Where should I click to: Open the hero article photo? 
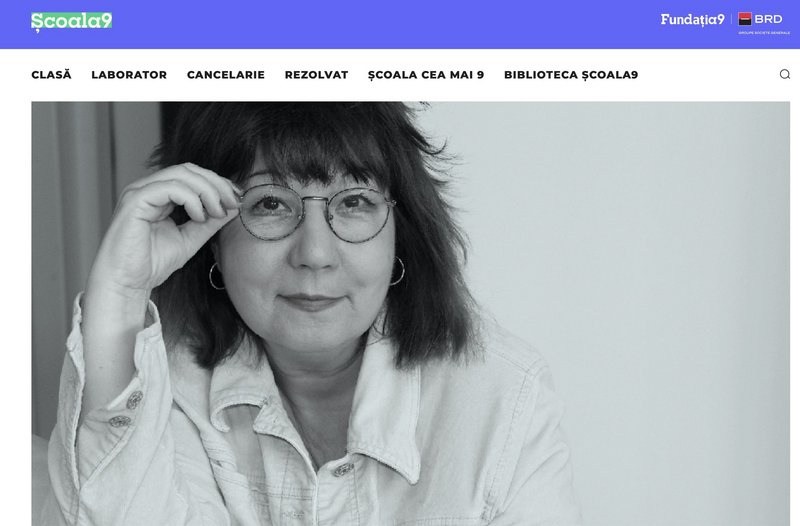point(411,314)
